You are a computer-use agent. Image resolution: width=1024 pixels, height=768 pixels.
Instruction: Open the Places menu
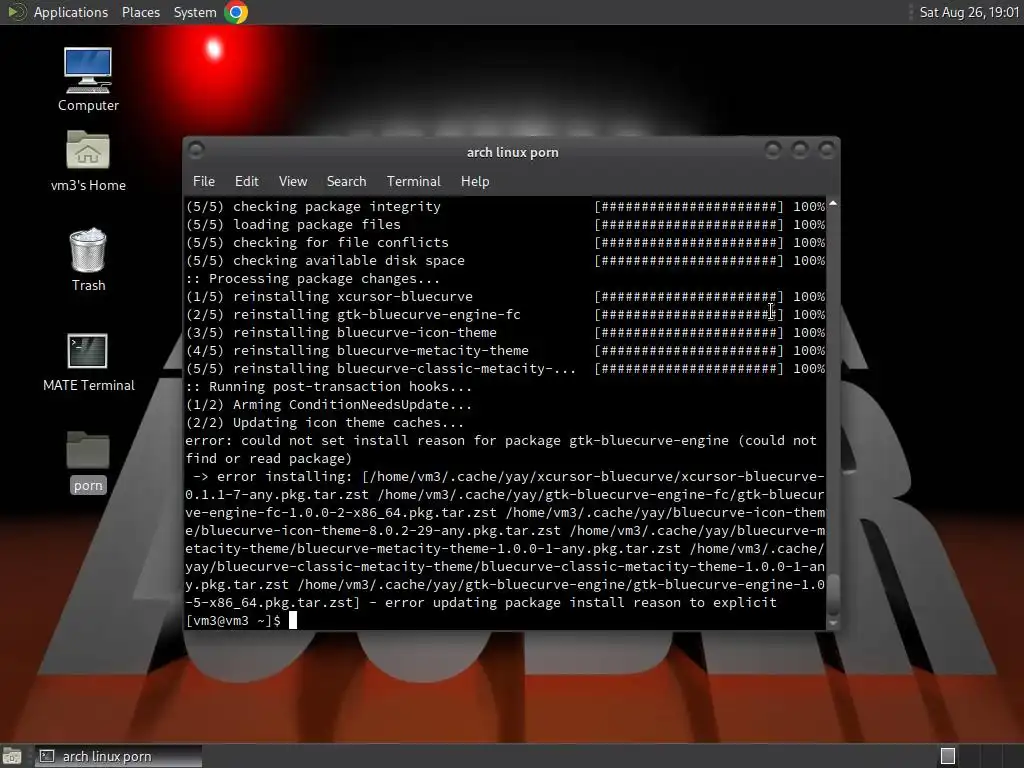(140, 12)
